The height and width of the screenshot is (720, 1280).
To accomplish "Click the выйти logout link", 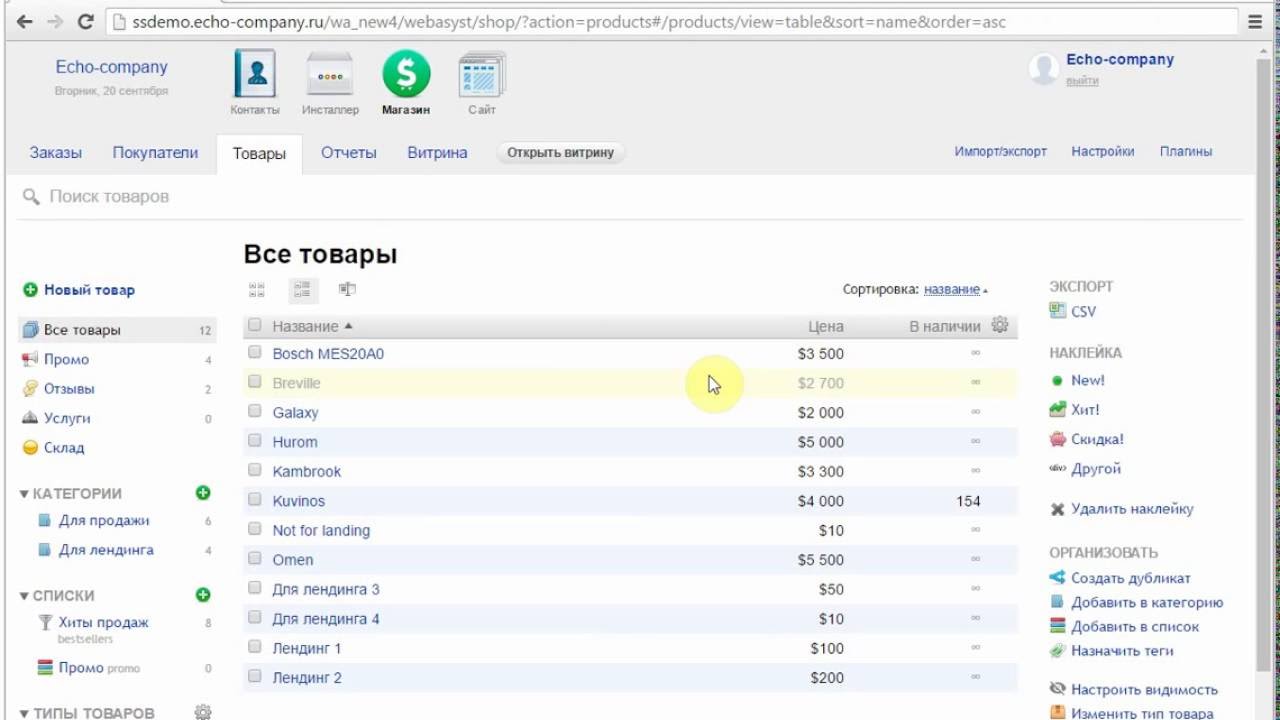I will point(1082,81).
